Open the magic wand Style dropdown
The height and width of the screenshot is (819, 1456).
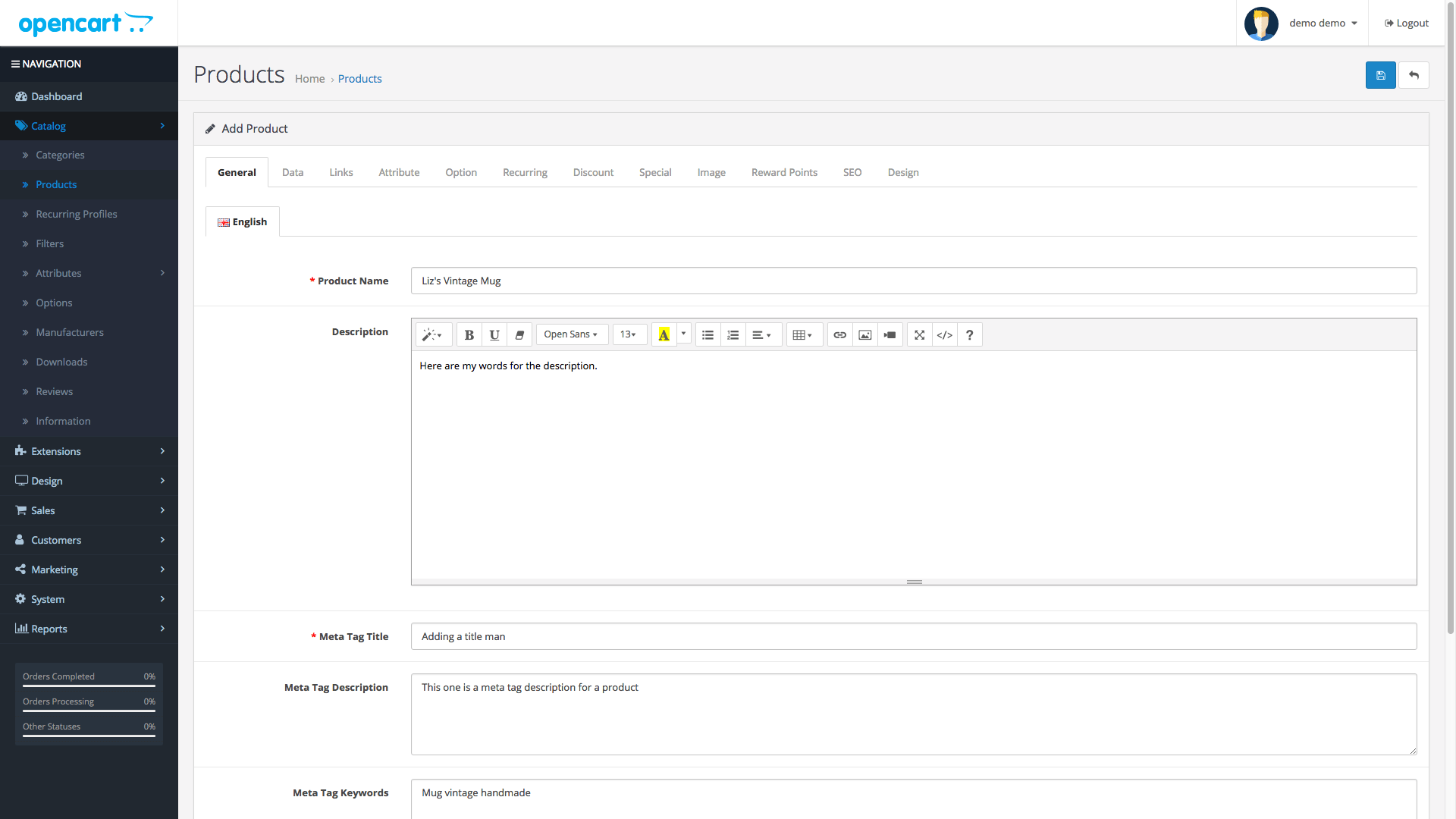tap(434, 334)
